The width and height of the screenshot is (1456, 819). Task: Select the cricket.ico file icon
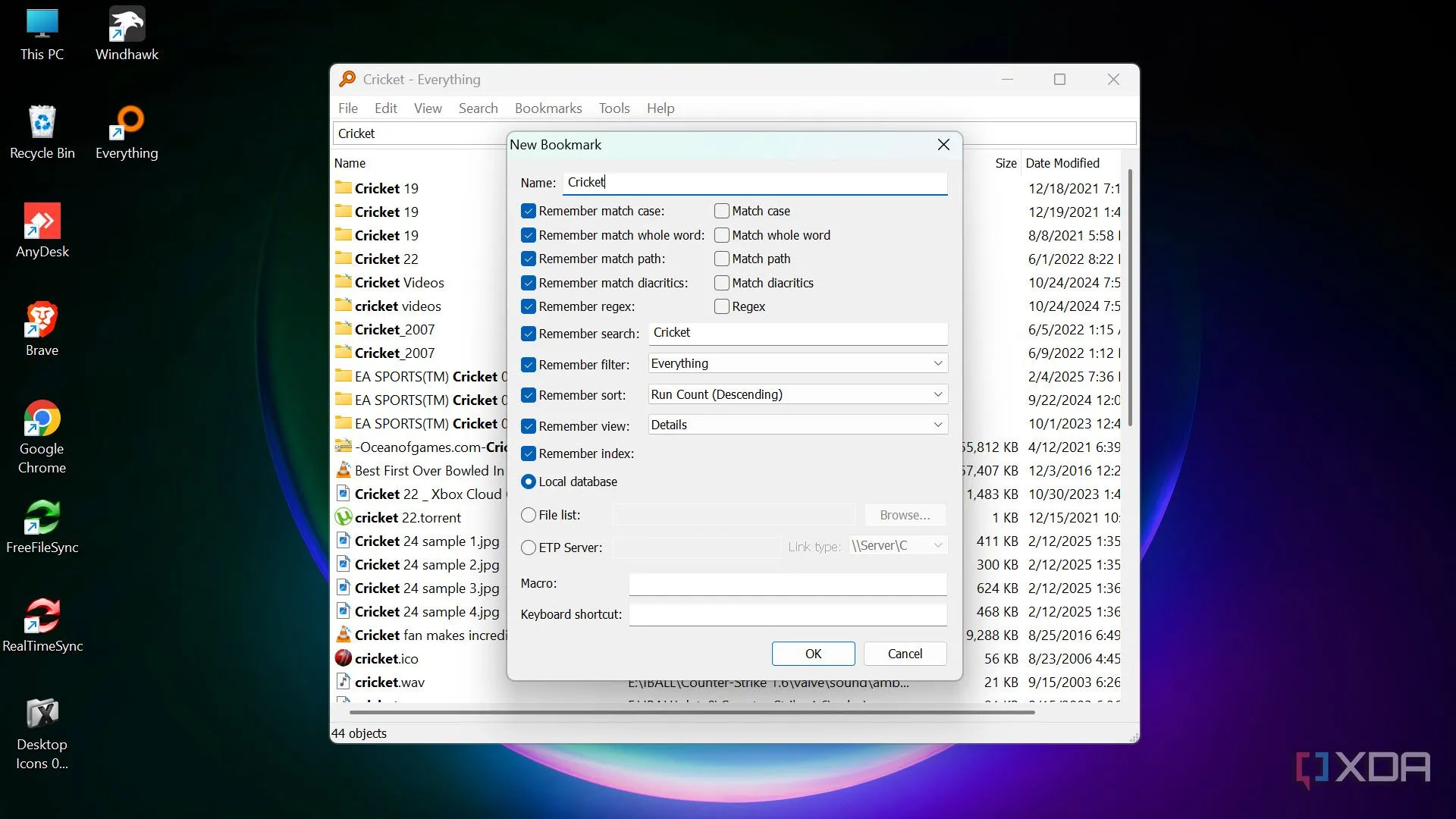344,657
